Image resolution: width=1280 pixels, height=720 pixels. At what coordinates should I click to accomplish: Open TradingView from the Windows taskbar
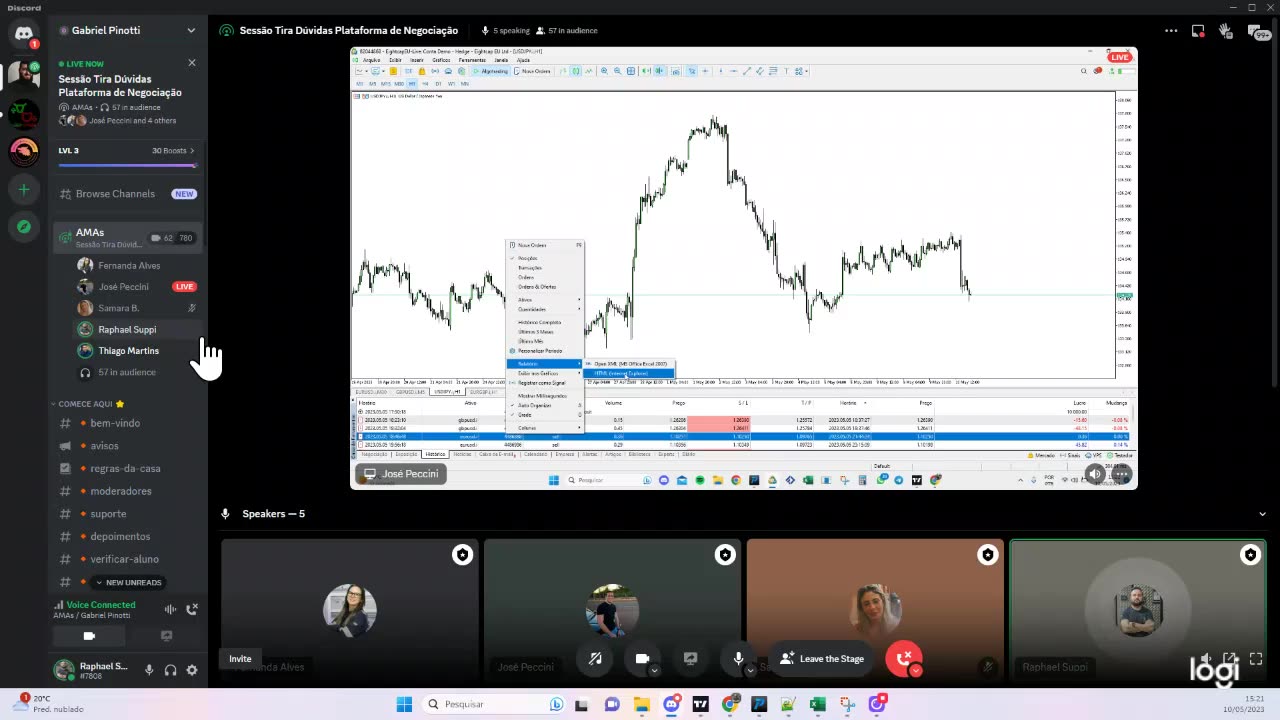(700, 704)
